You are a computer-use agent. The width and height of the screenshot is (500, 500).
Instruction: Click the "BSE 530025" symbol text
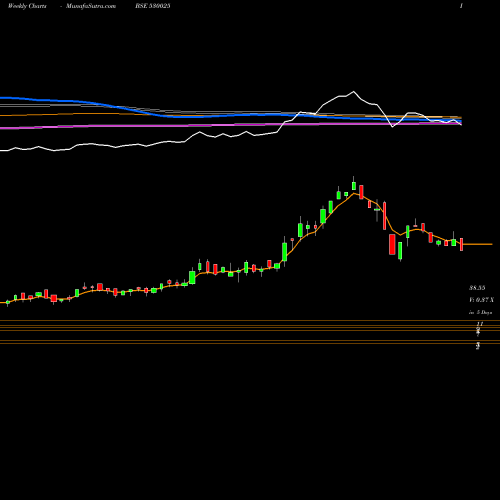point(153,6)
